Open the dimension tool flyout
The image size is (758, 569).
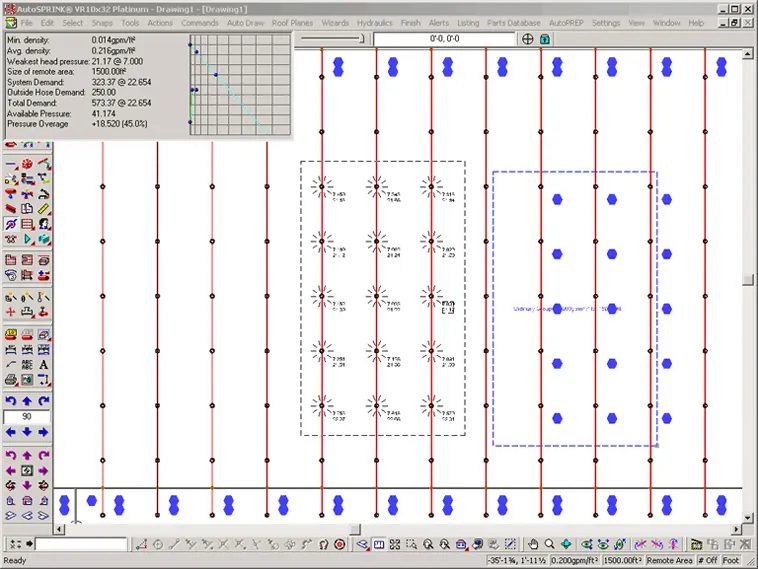44,380
